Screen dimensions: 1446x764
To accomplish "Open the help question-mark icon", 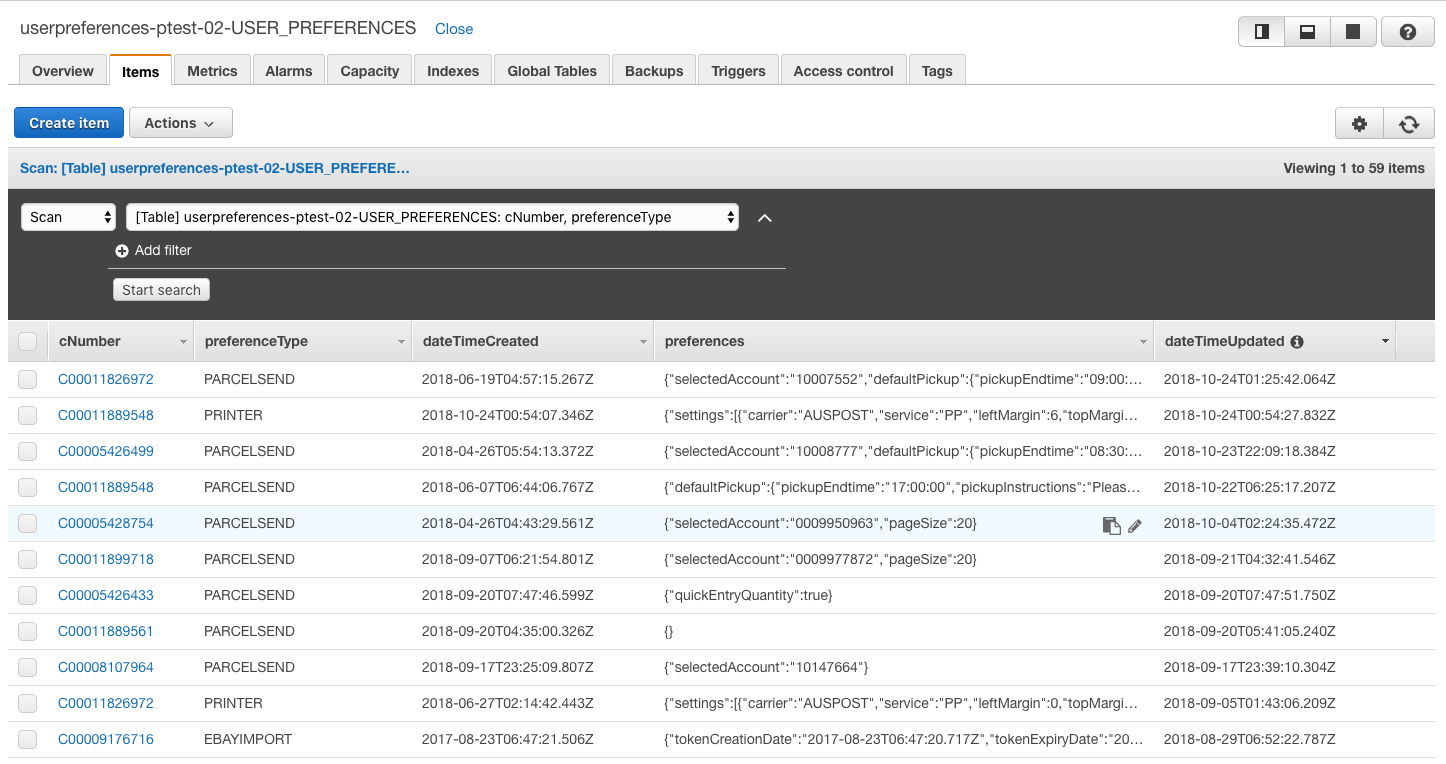I will click(1408, 32).
